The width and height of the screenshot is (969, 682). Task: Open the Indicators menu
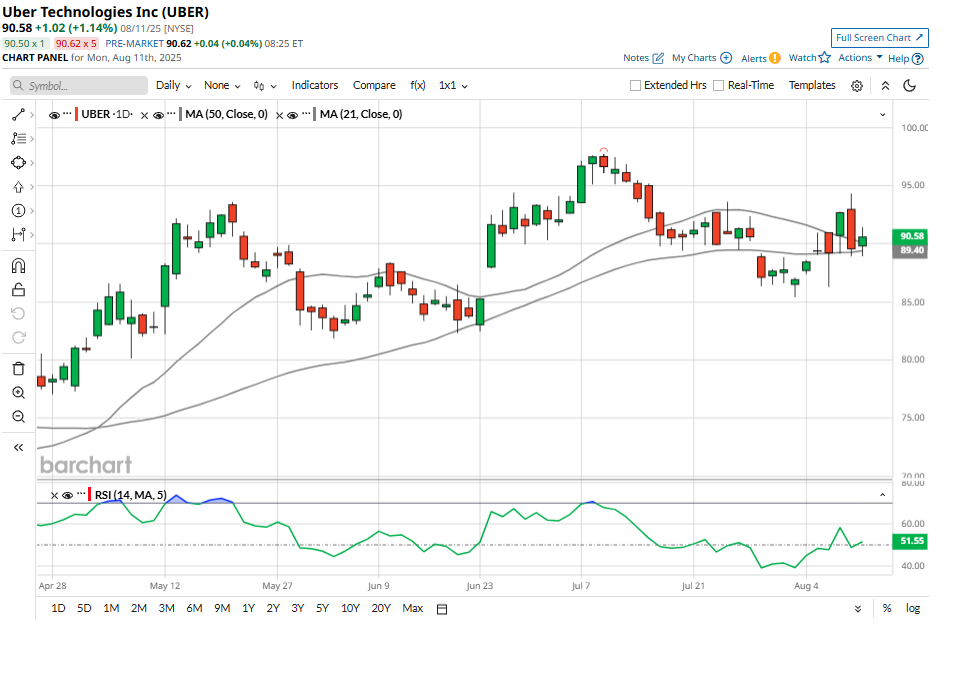pos(315,85)
